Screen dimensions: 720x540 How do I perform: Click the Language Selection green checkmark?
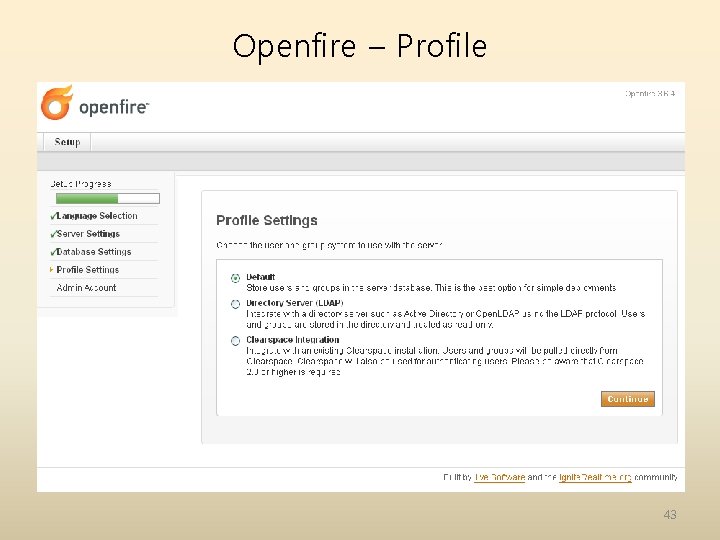(x=53, y=216)
